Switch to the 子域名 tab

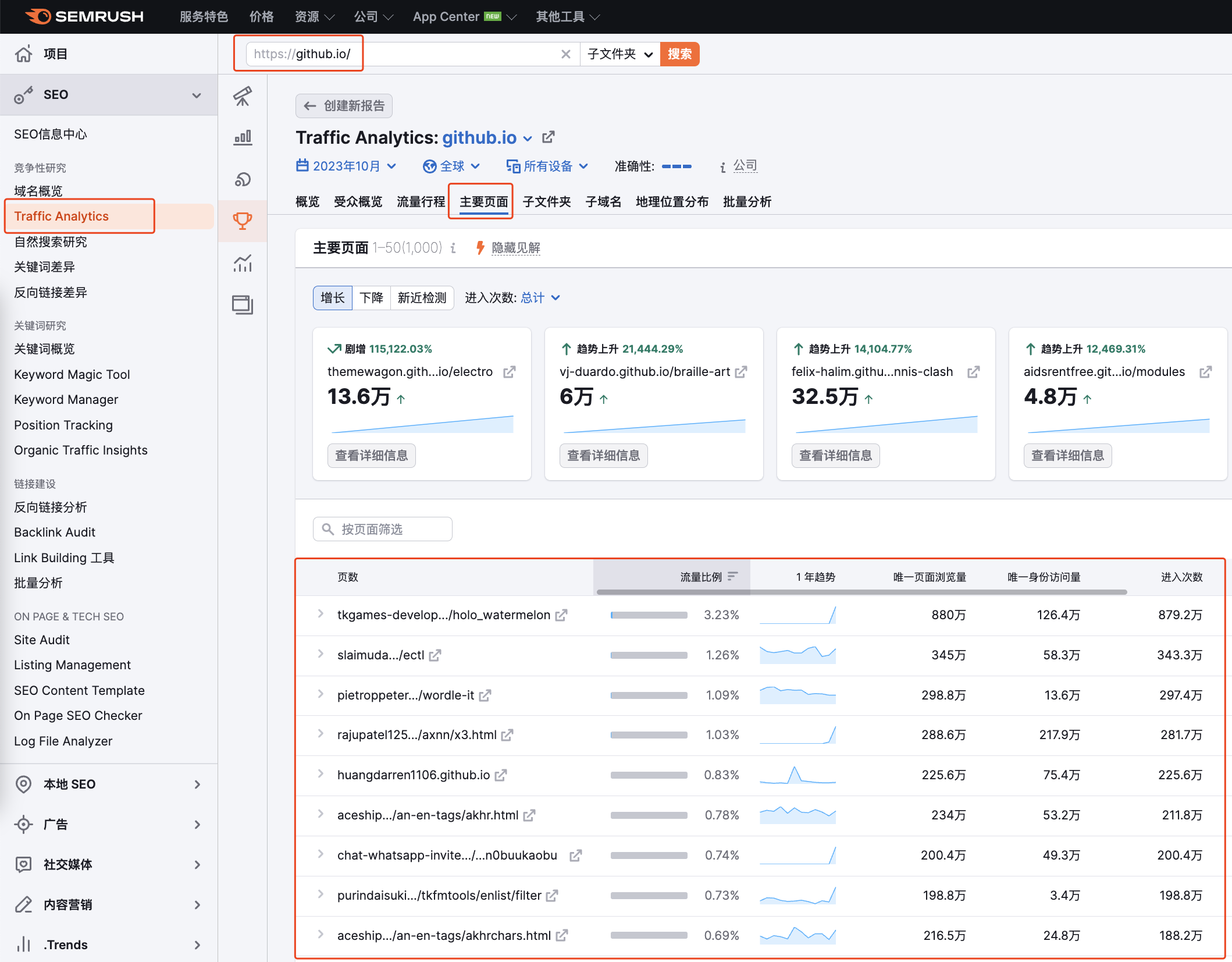coord(603,202)
